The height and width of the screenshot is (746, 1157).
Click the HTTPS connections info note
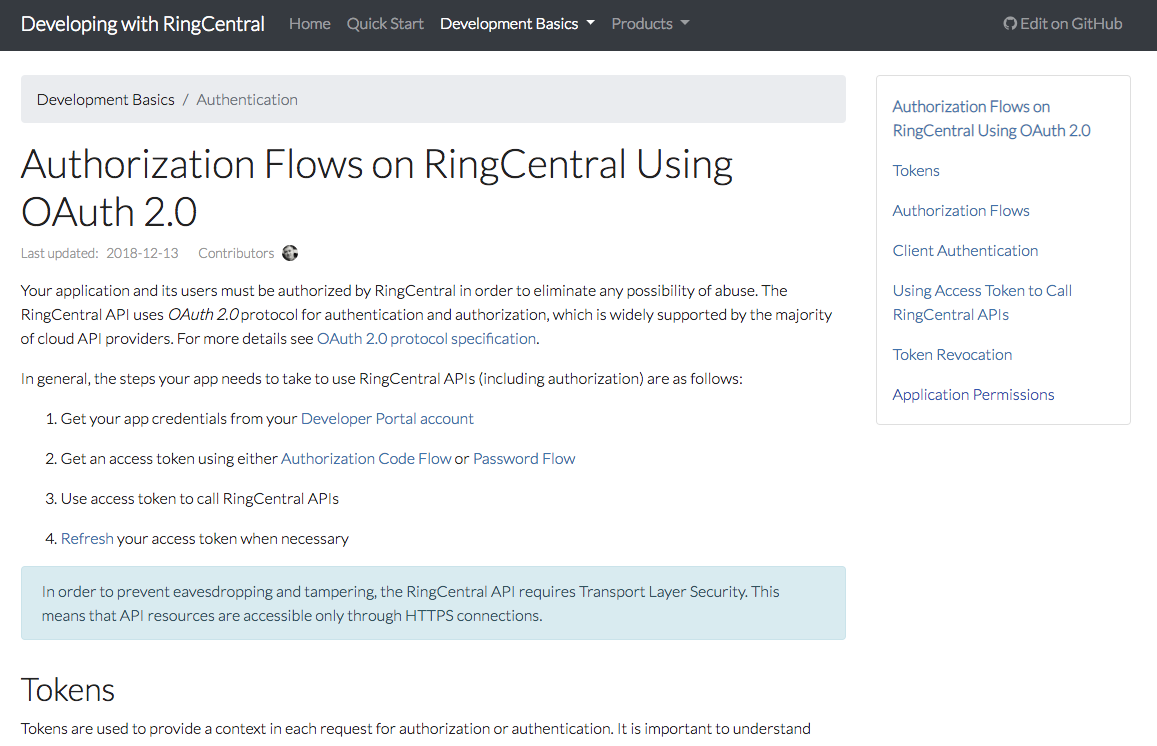coord(433,603)
